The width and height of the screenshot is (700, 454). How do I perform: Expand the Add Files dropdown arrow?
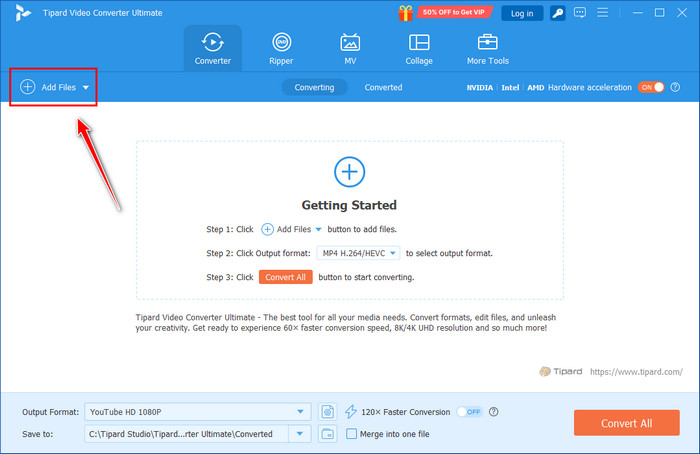point(86,88)
